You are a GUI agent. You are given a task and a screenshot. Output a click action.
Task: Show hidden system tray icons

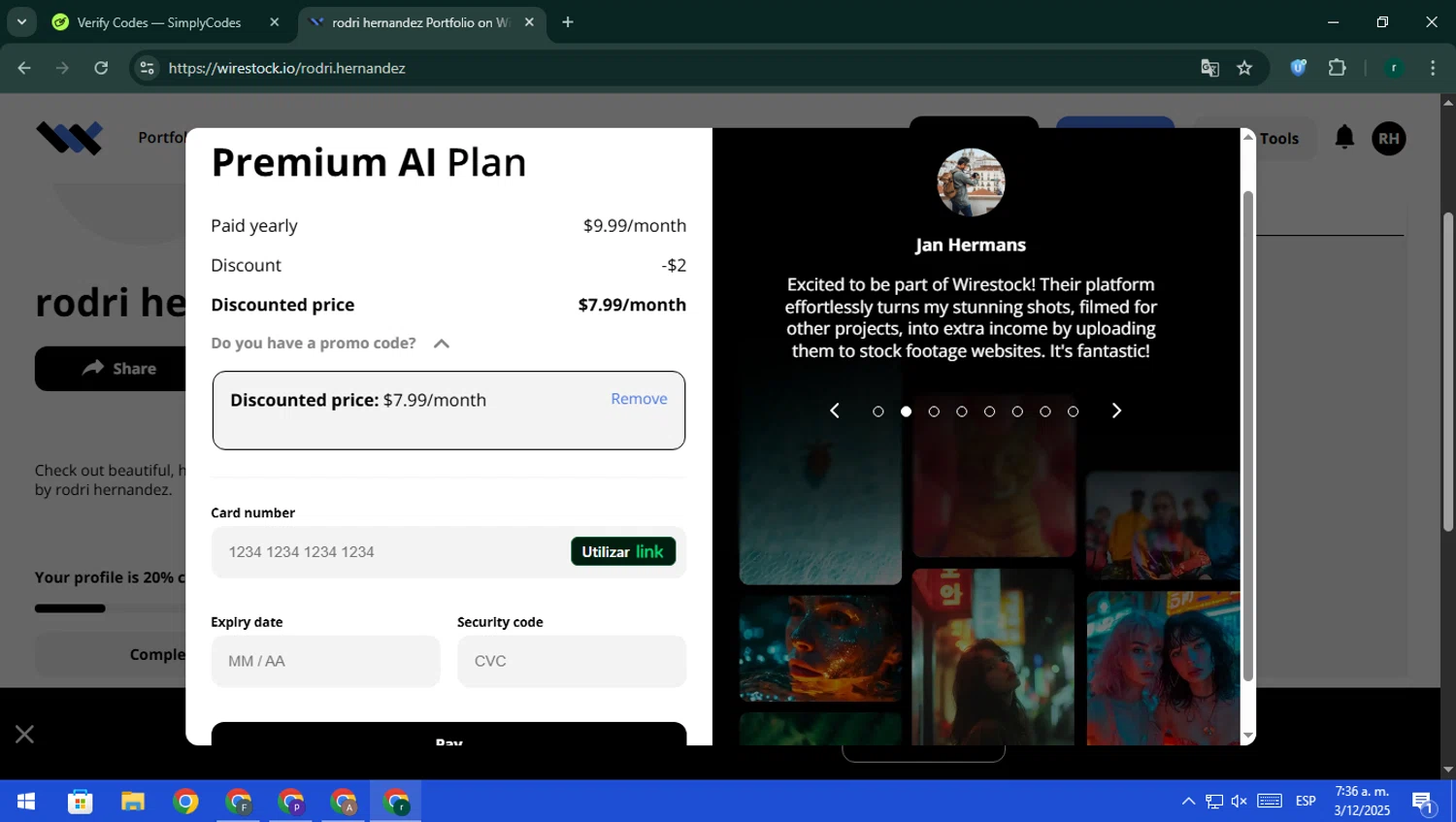coord(1188,802)
